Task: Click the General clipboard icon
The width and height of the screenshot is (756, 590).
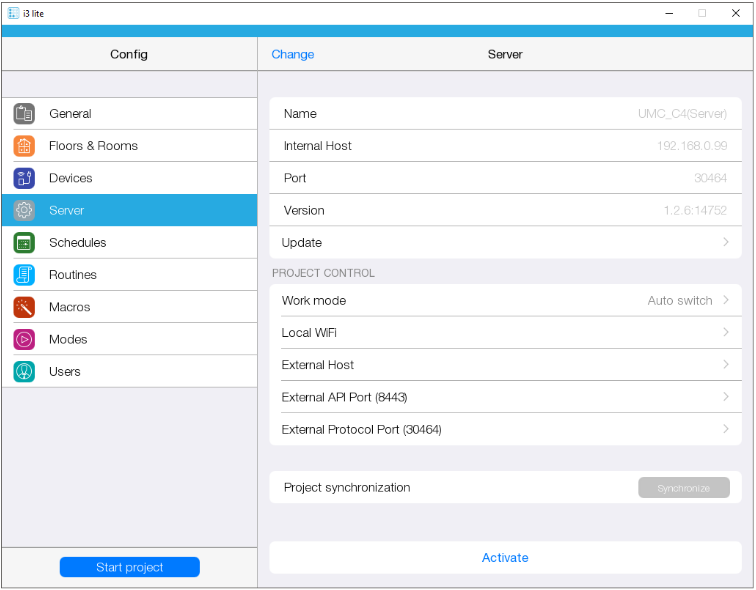Action: tap(24, 114)
